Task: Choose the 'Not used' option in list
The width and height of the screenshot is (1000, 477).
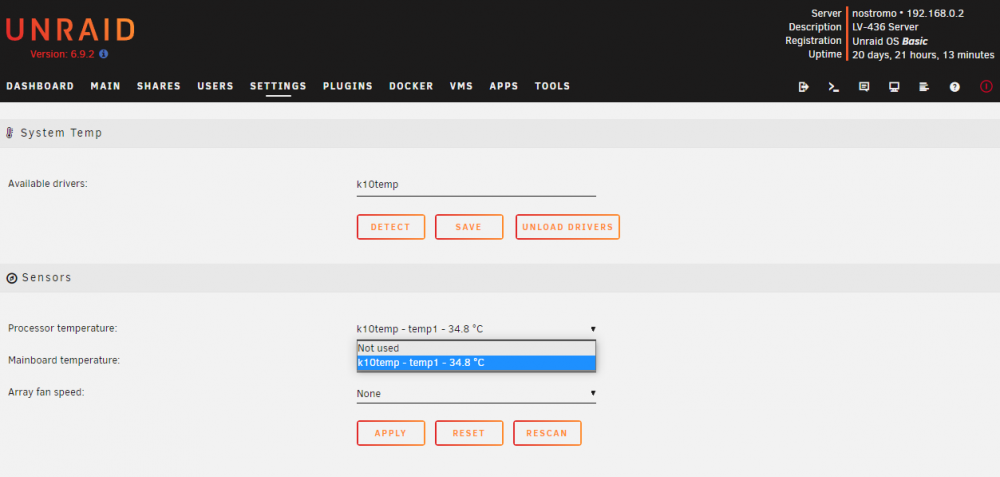Action: pos(476,348)
